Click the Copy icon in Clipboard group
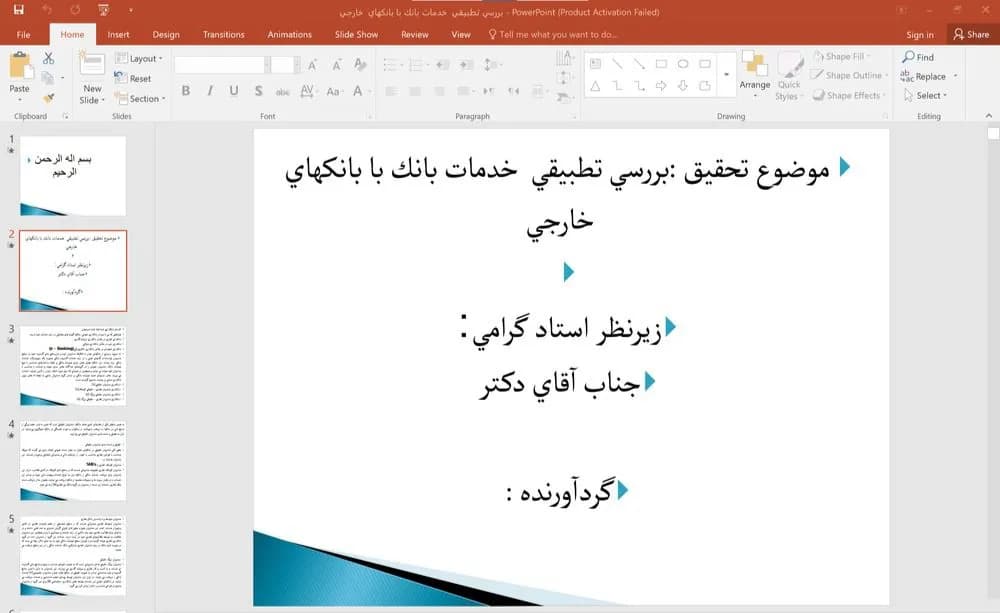The width and height of the screenshot is (1000, 613). [47, 78]
